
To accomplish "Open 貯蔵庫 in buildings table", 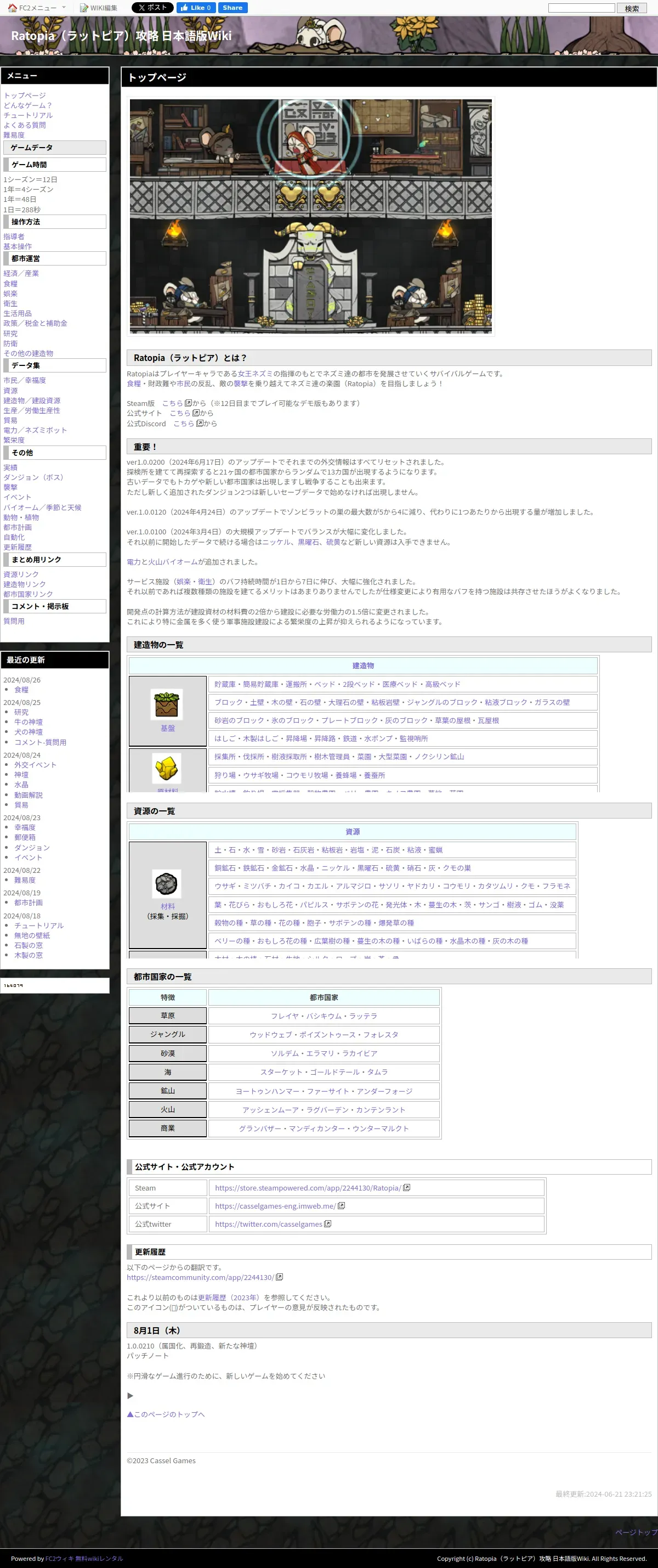I will 225,684.
